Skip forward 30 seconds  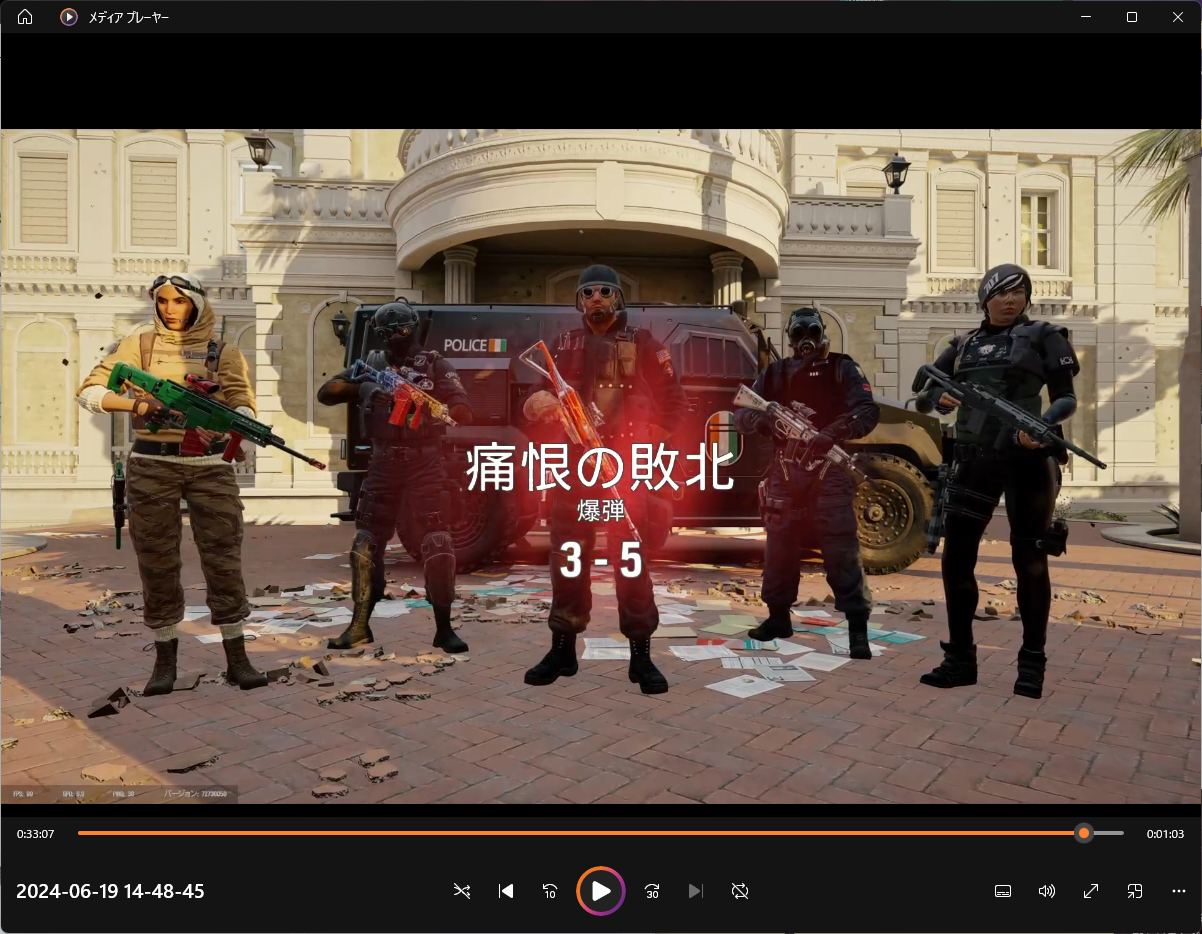tap(652, 891)
